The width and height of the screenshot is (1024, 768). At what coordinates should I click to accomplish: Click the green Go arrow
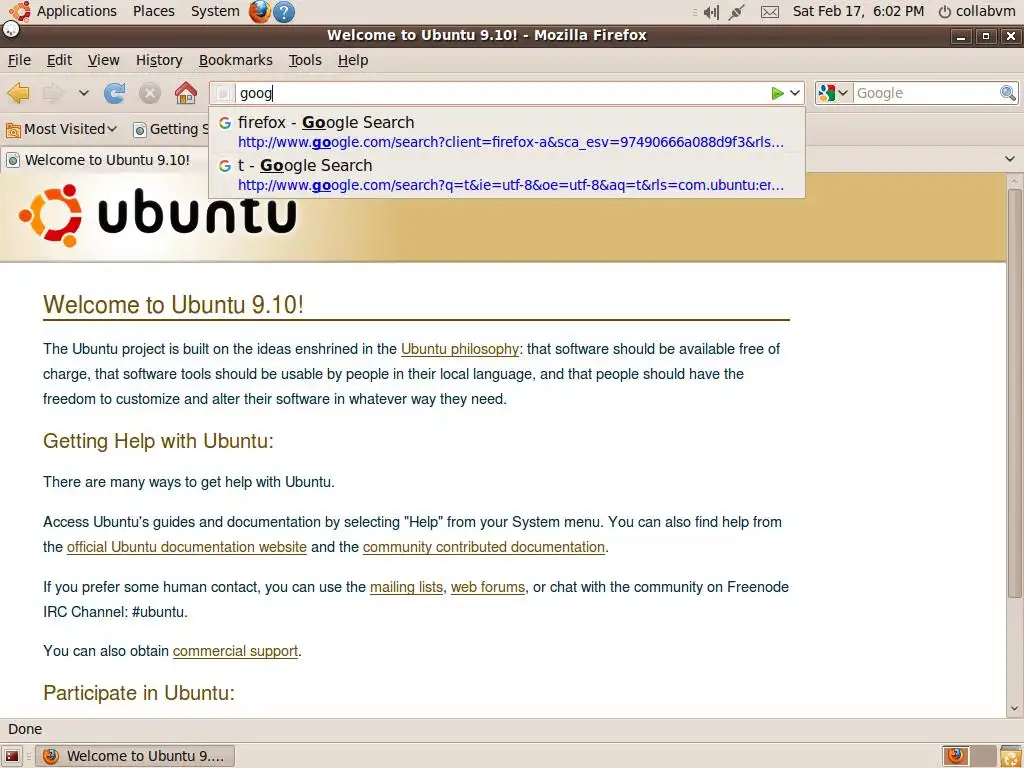(x=777, y=93)
